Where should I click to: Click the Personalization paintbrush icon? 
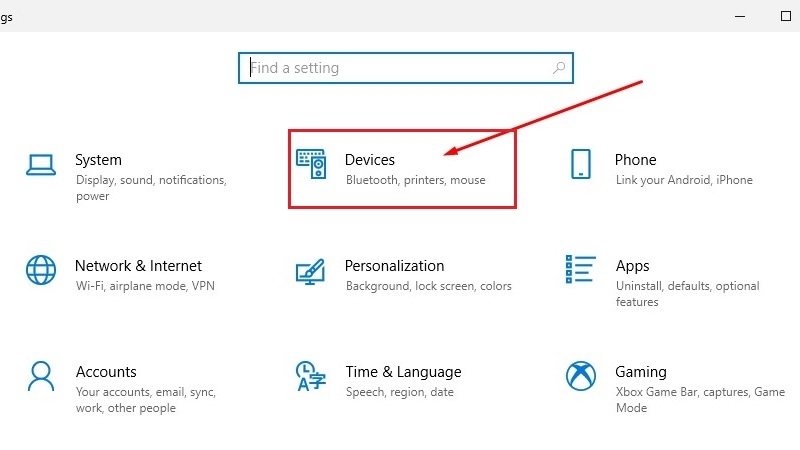tap(310, 272)
